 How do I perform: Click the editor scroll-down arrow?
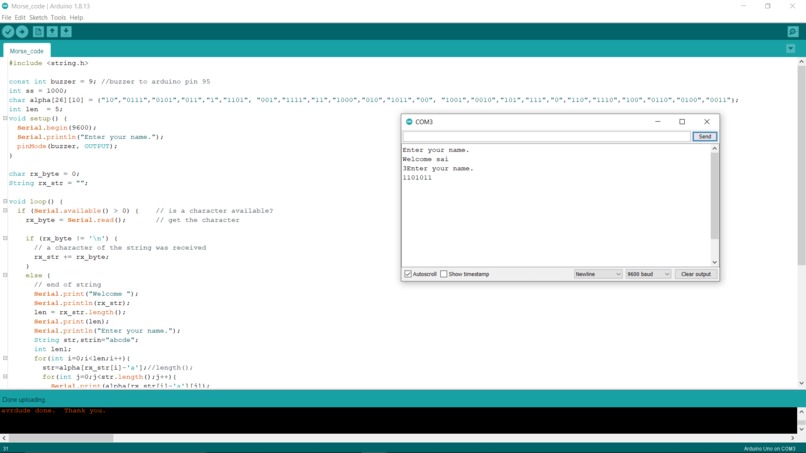point(801,384)
